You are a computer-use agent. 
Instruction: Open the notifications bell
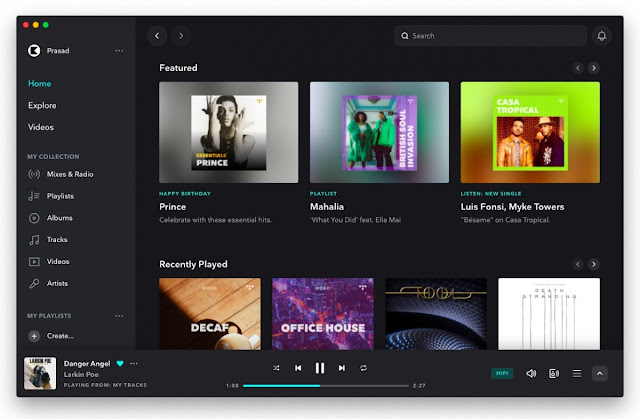[x=601, y=36]
